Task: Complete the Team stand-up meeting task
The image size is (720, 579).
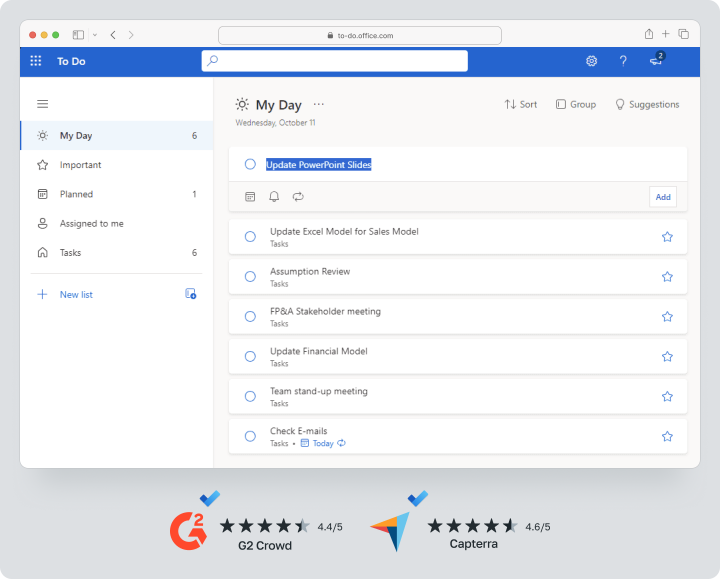Action: click(x=250, y=396)
